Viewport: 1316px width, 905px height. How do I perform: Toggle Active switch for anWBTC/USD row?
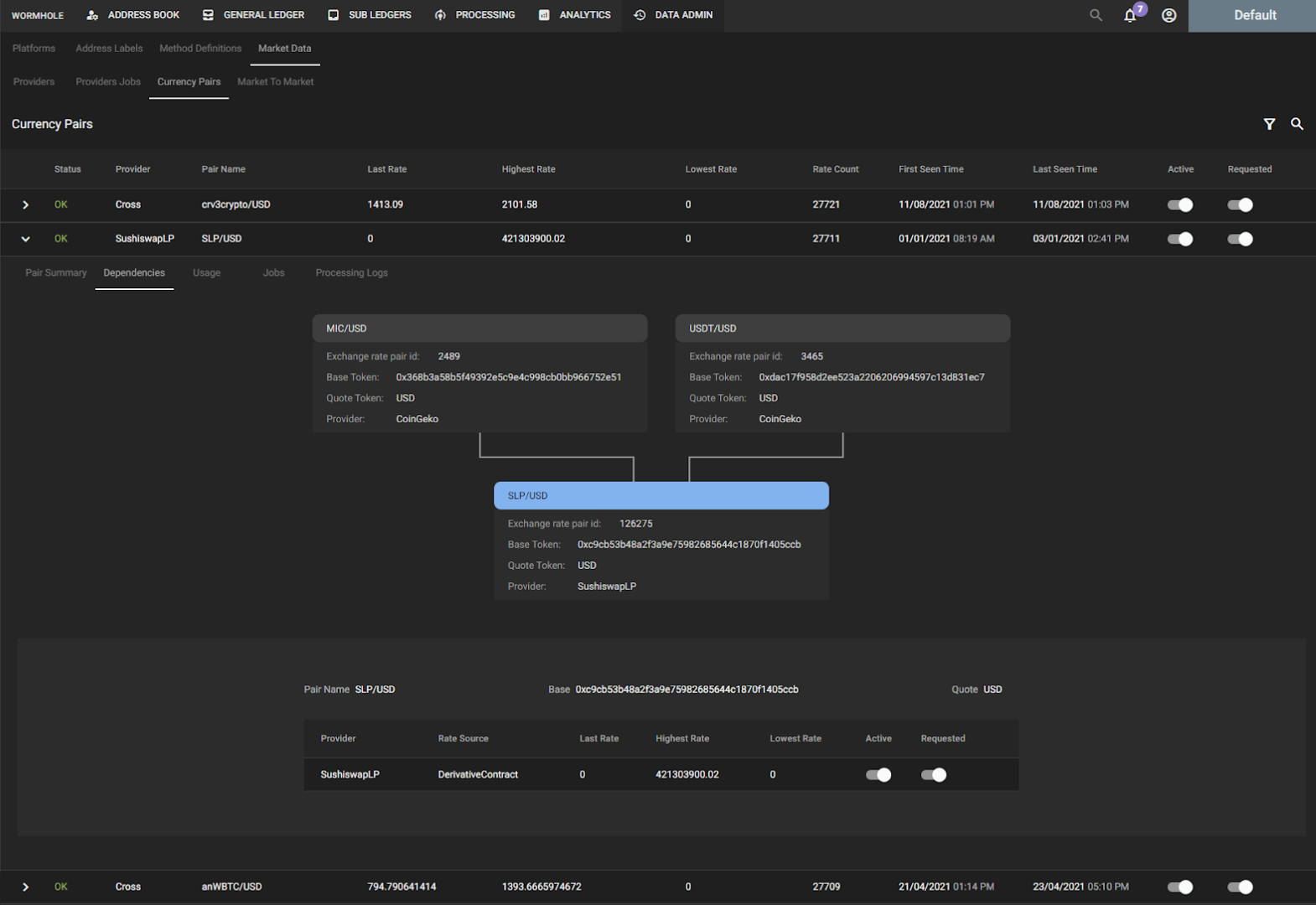(x=1180, y=887)
